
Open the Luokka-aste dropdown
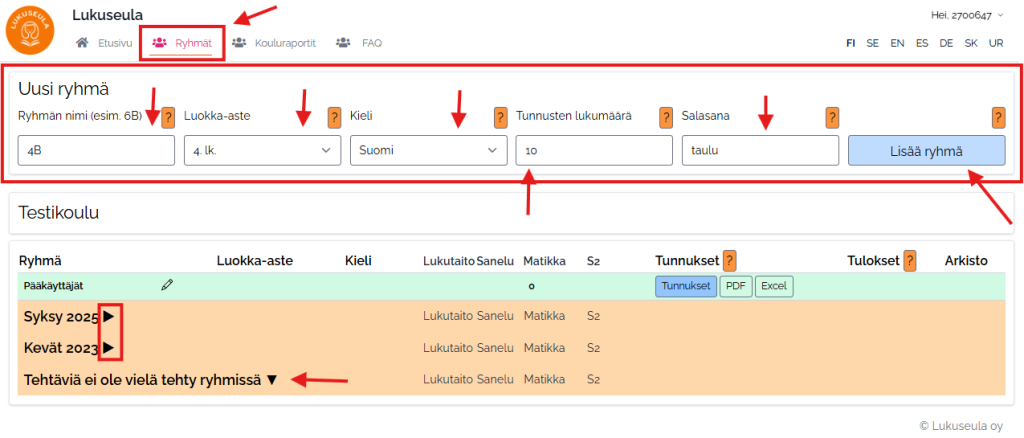pyautogui.click(x=262, y=151)
